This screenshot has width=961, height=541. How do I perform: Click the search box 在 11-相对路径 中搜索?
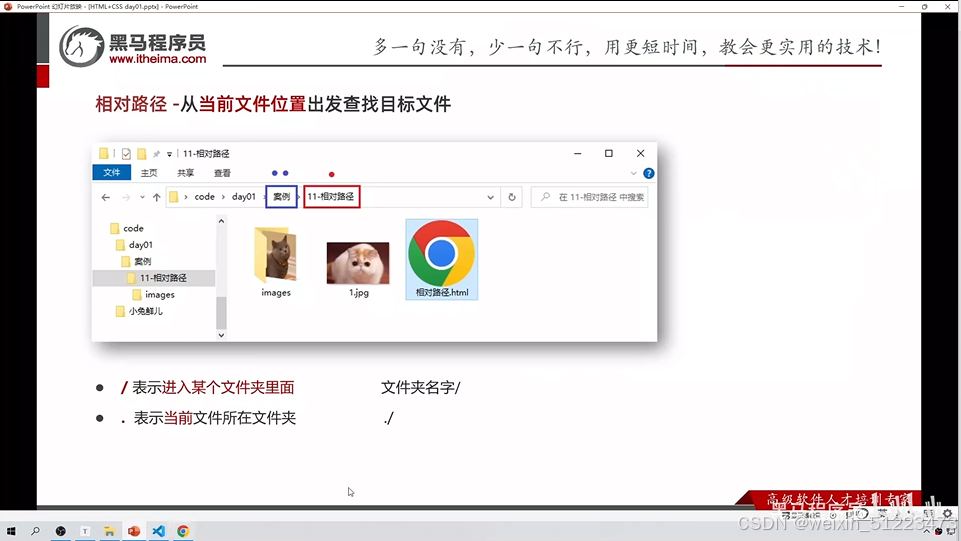pos(590,197)
